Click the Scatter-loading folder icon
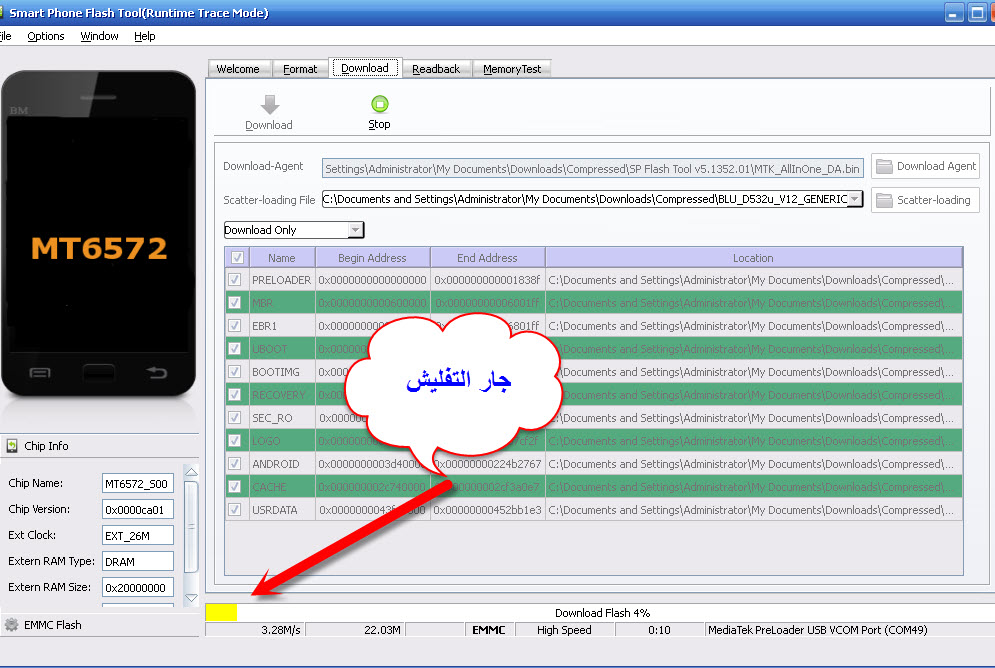995x668 pixels. (x=884, y=200)
